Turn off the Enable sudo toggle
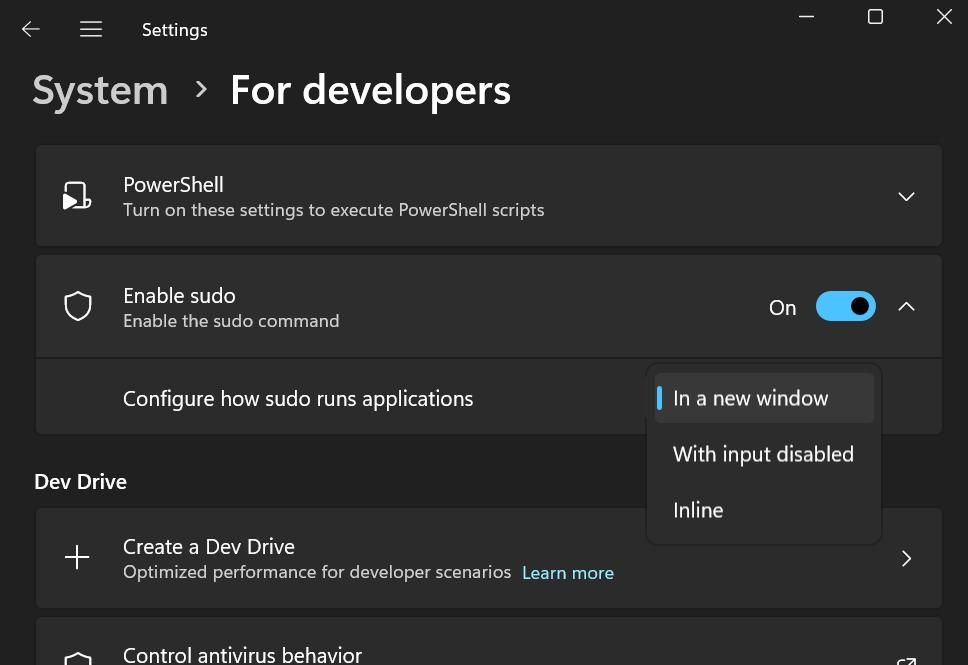The width and height of the screenshot is (968, 665). pyautogui.click(x=845, y=307)
